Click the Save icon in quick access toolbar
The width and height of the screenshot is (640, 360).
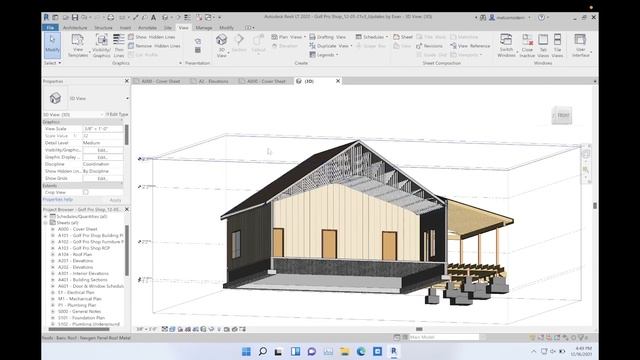[x=75, y=17]
